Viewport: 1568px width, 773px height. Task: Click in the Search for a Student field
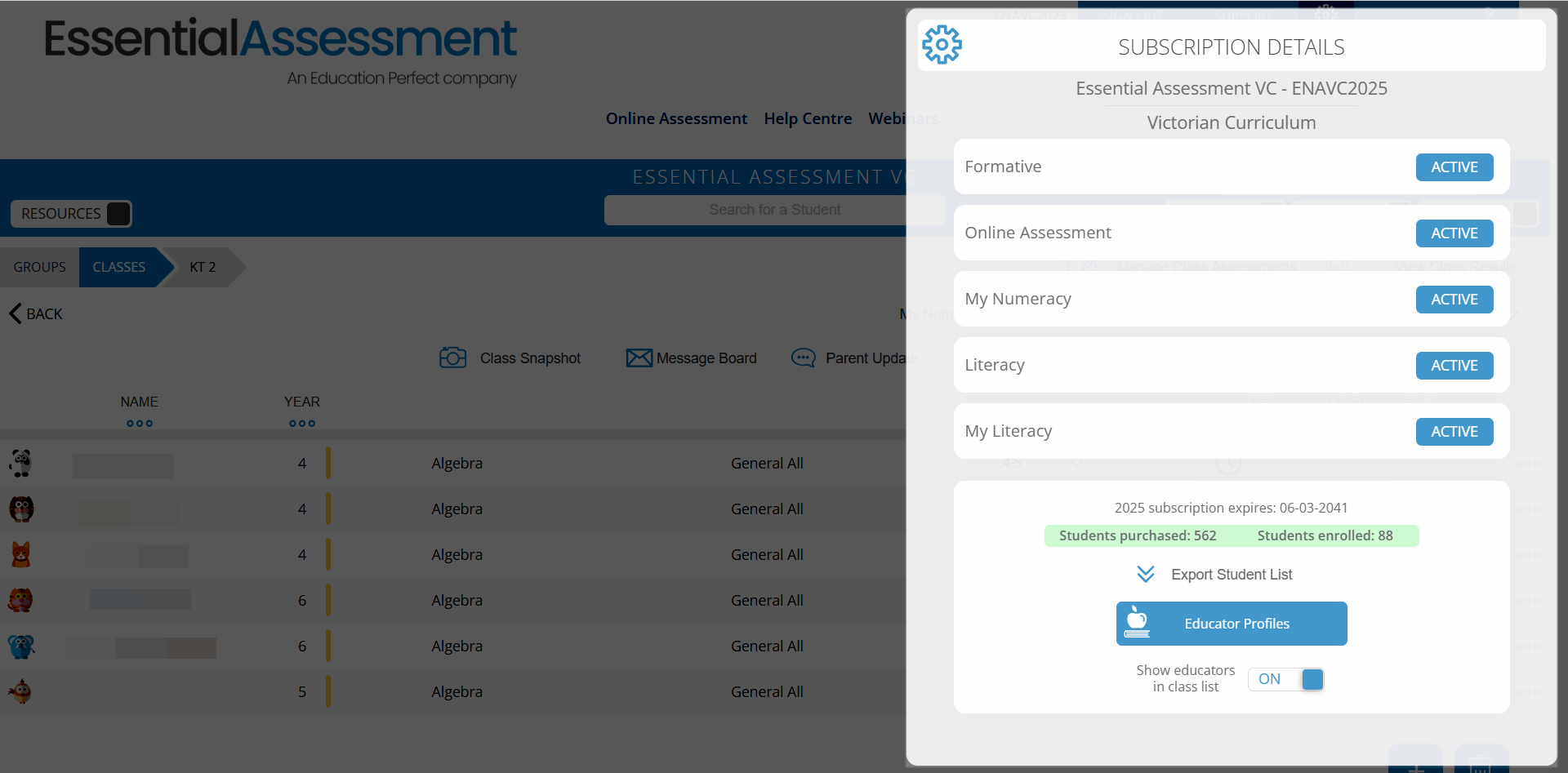(x=774, y=210)
